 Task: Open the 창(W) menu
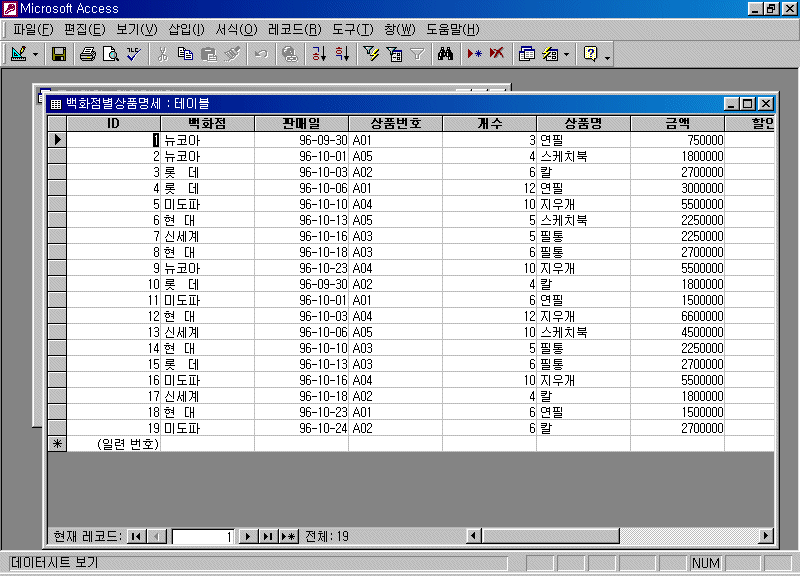399,30
